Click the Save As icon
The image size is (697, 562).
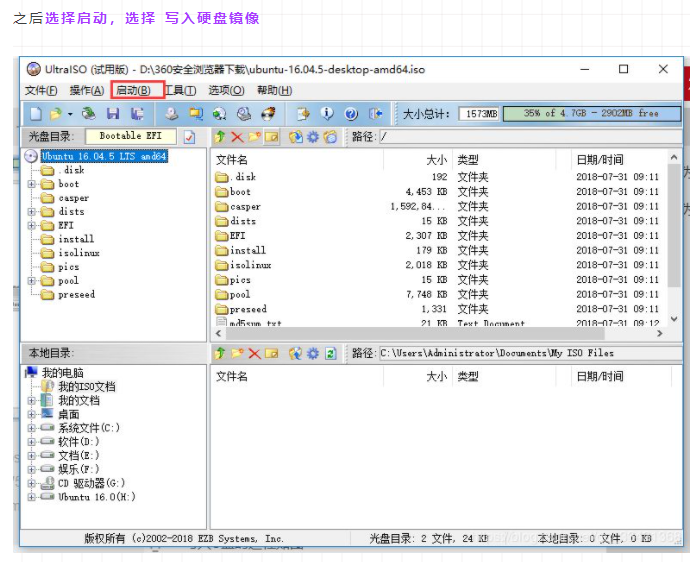point(137,114)
